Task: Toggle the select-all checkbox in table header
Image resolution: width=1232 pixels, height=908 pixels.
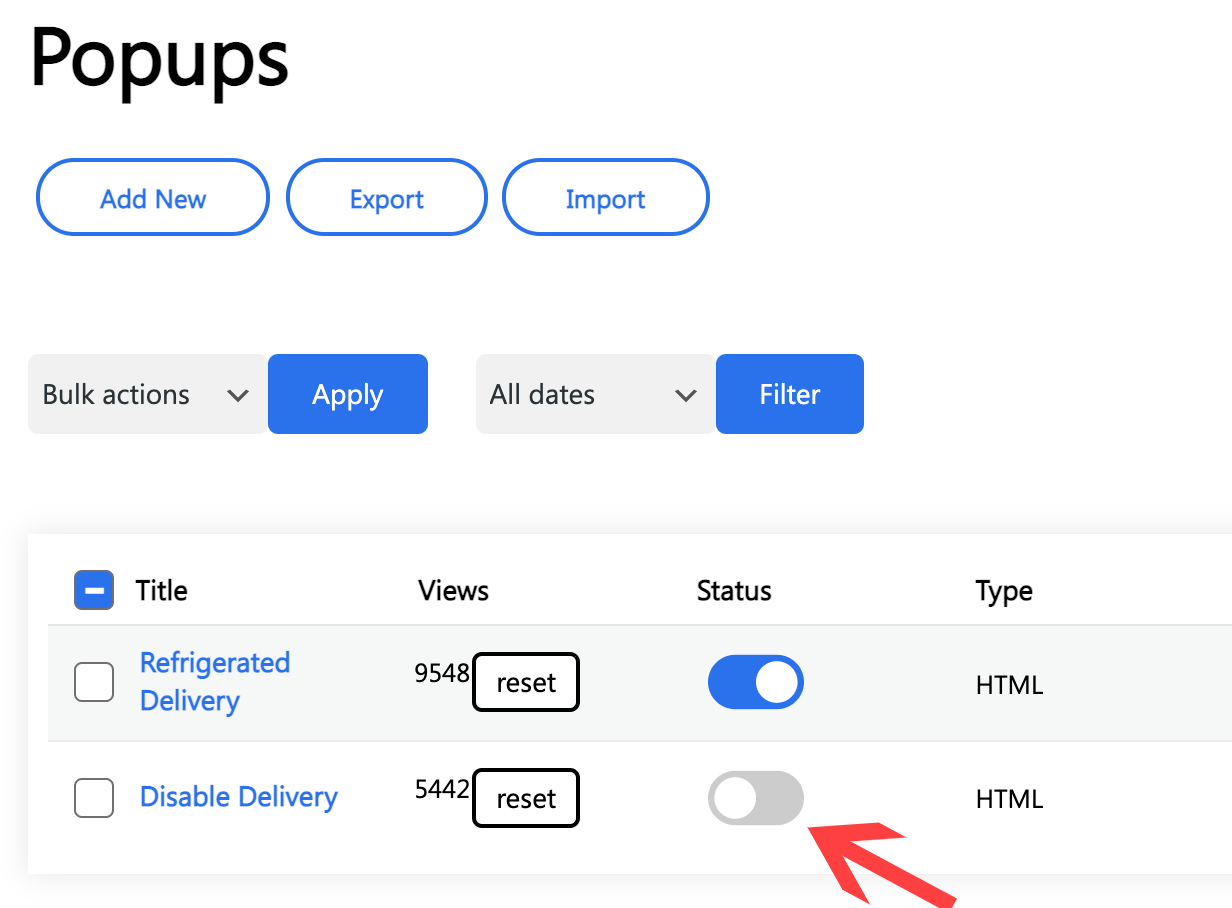Action: click(94, 590)
